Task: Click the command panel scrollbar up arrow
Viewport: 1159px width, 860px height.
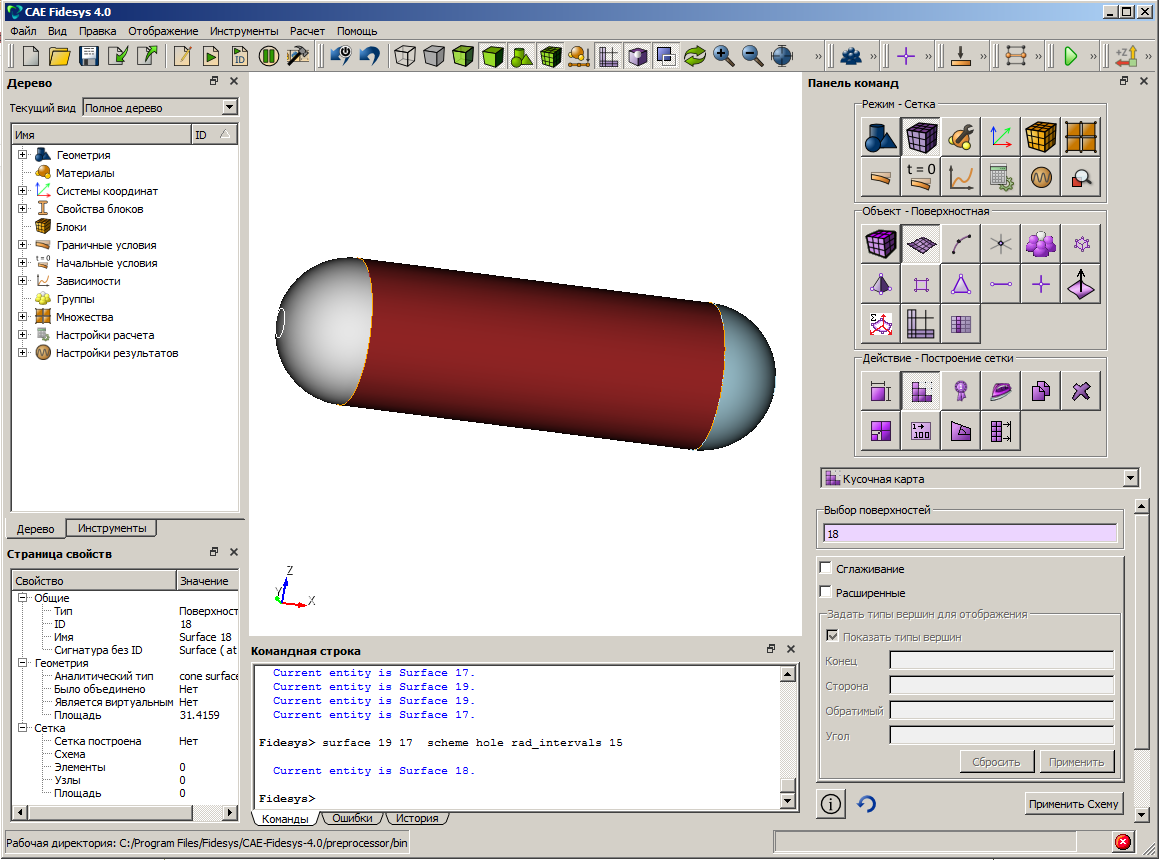Action: click(1142, 507)
